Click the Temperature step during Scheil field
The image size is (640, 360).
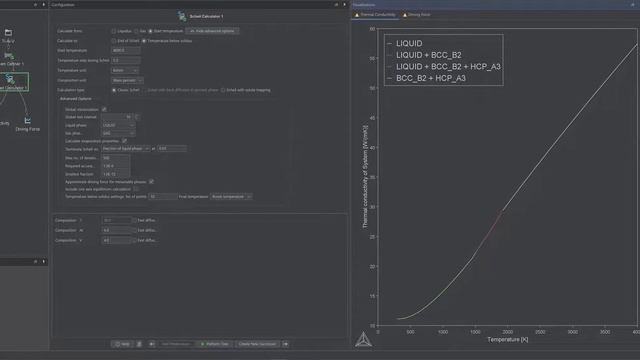126,60
